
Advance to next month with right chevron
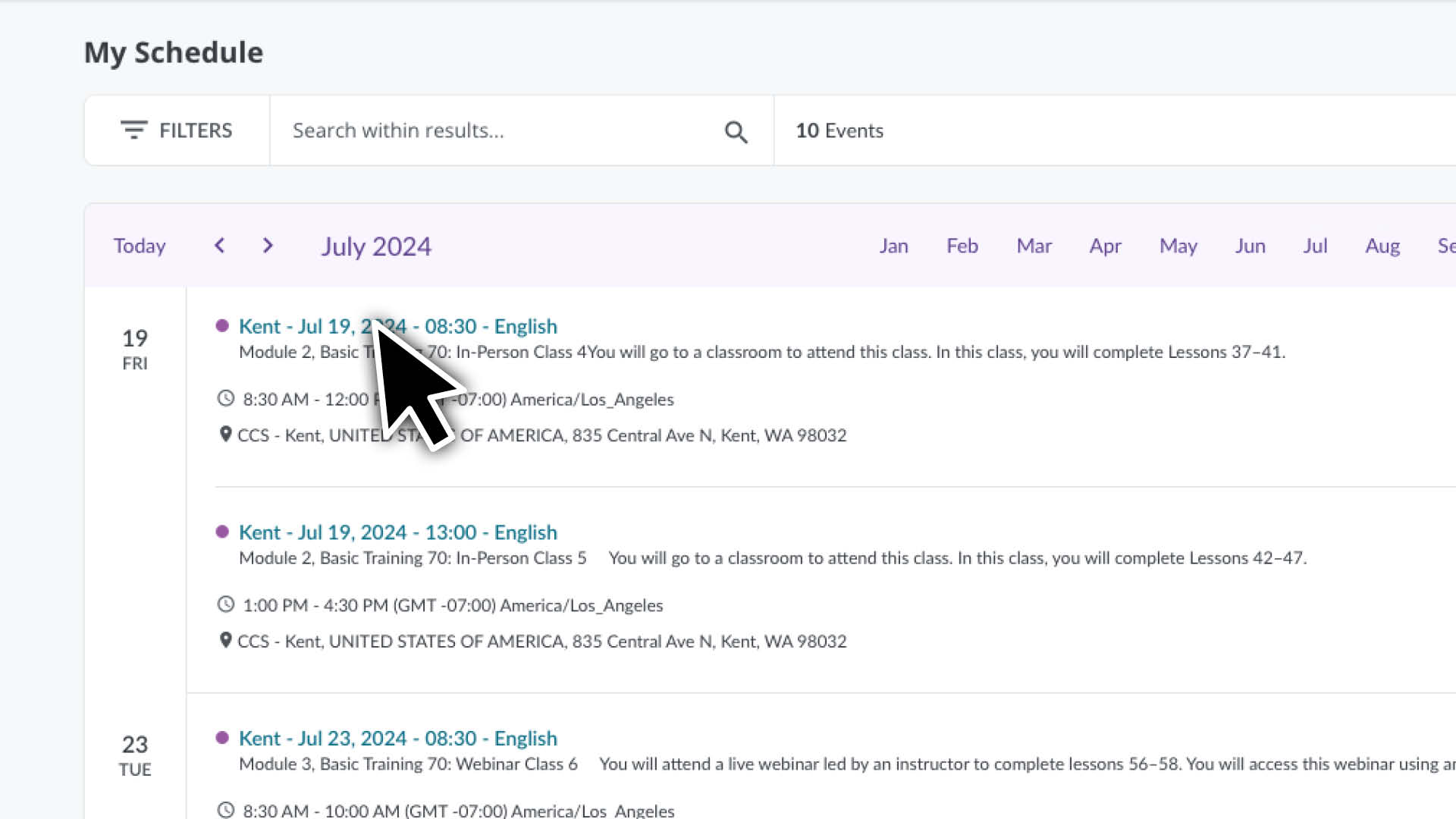click(x=267, y=245)
